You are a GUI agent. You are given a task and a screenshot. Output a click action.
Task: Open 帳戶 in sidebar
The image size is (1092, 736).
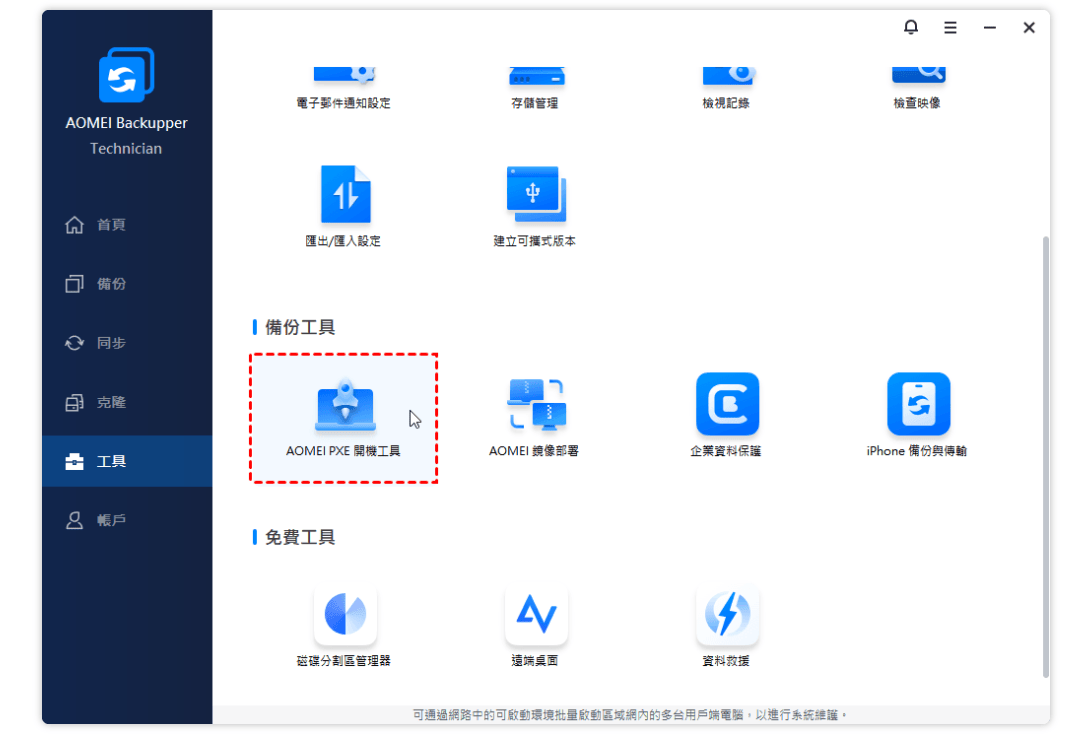(x=127, y=520)
